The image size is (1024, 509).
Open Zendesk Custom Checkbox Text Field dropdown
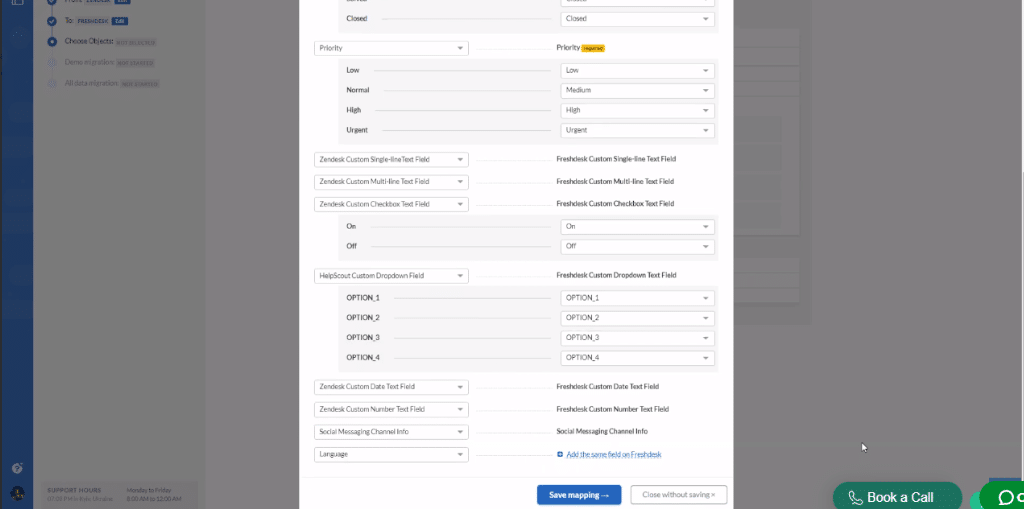pos(391,204)
